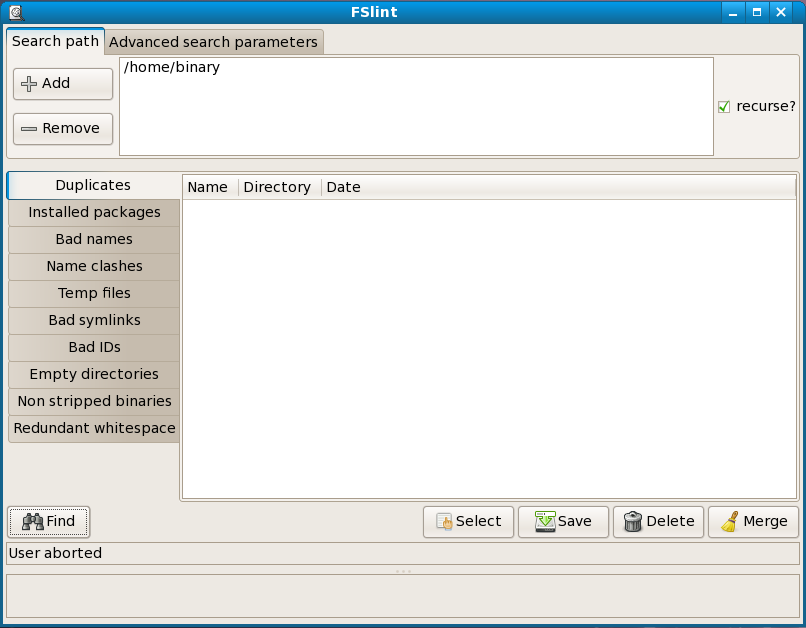Click the trash can Delete button

pos(658,521)
